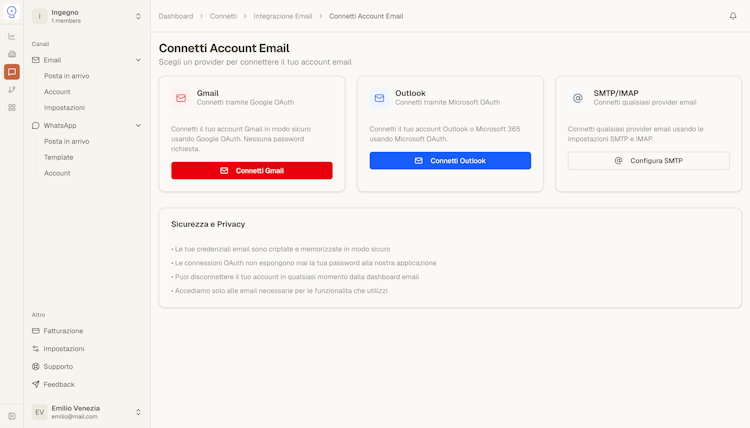Click the Outlook envelope card icon
Viewport: 750px width, 428px height.
(379, 98)
